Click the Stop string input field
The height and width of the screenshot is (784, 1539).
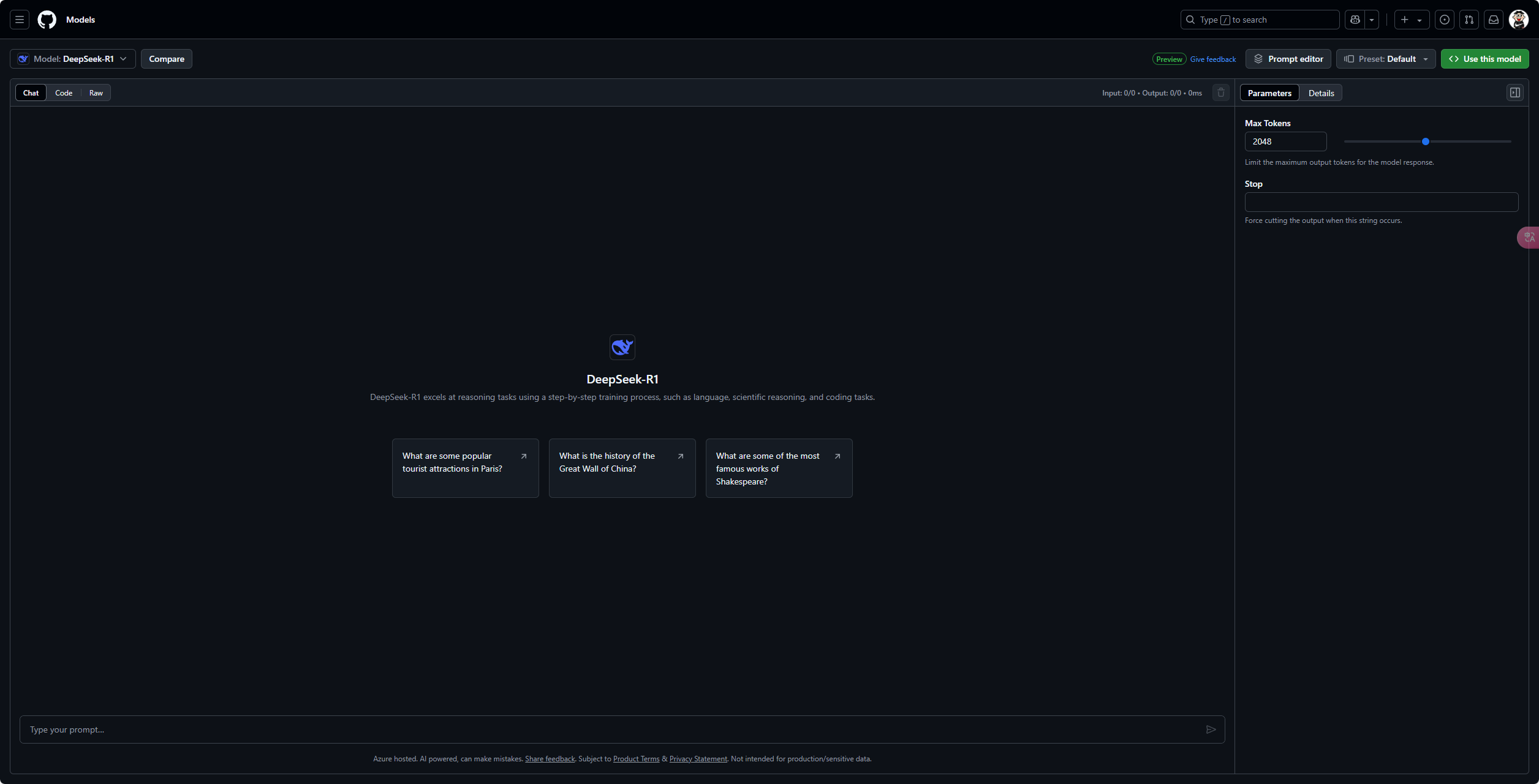pyautogui.click(x=1381, y=202)
